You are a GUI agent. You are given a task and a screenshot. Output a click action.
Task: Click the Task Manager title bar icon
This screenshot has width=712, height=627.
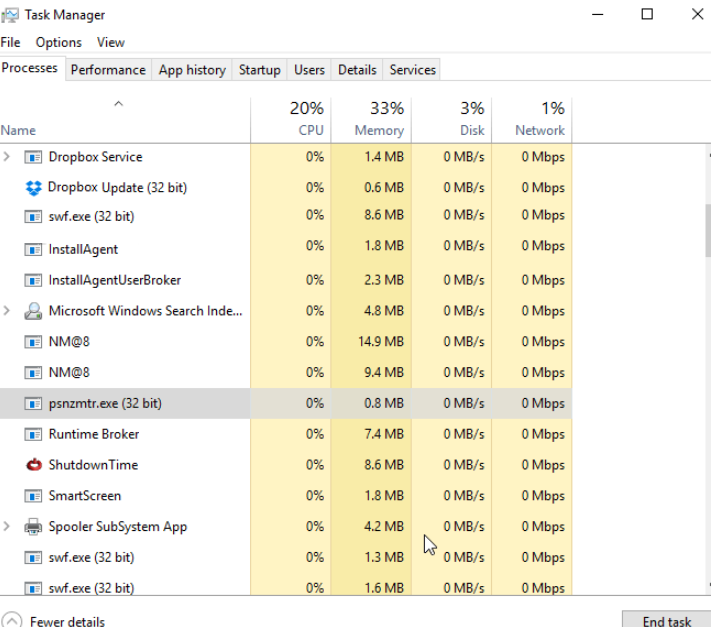pyautogui.click(x=11, y=14)
